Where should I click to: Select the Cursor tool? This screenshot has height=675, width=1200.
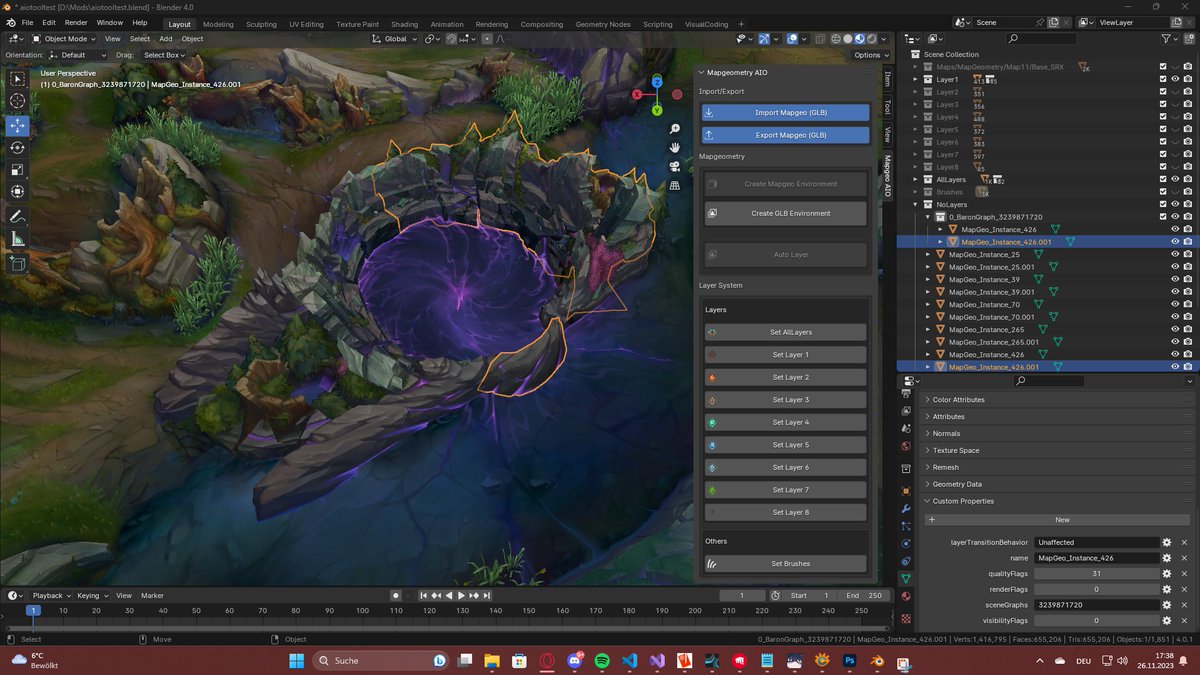click(17, 101)
